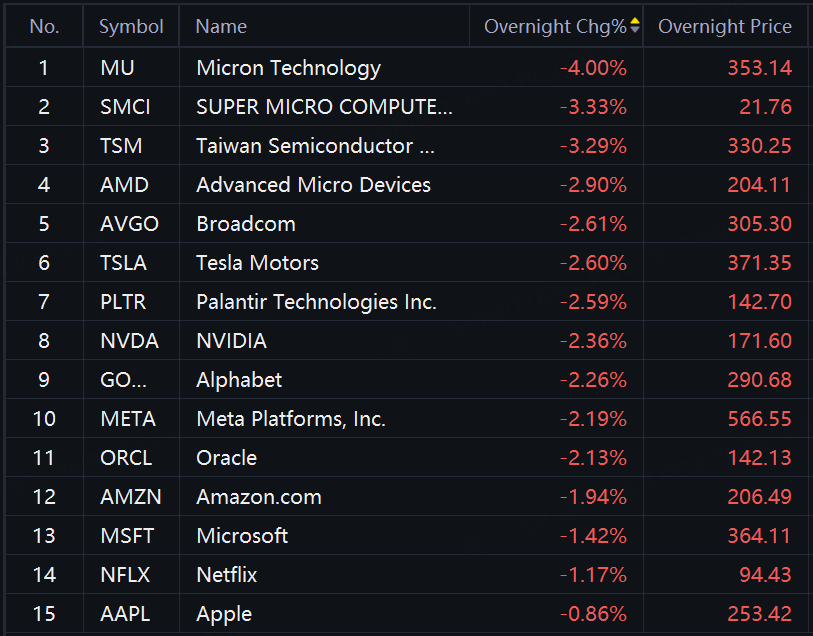Click the AMD symbol cell
Image resolution: width=813 pixels, height=636 pixels.
124,185
